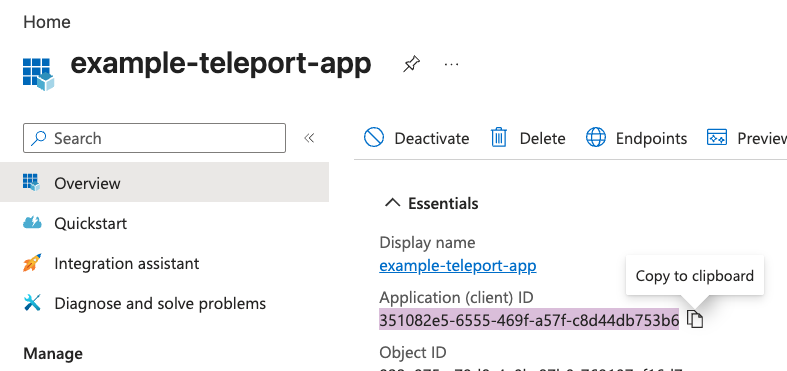Screen dimensions: 787x371
Task: Click the Diagnose wrench tools icon
Action: tap(32, 303)
